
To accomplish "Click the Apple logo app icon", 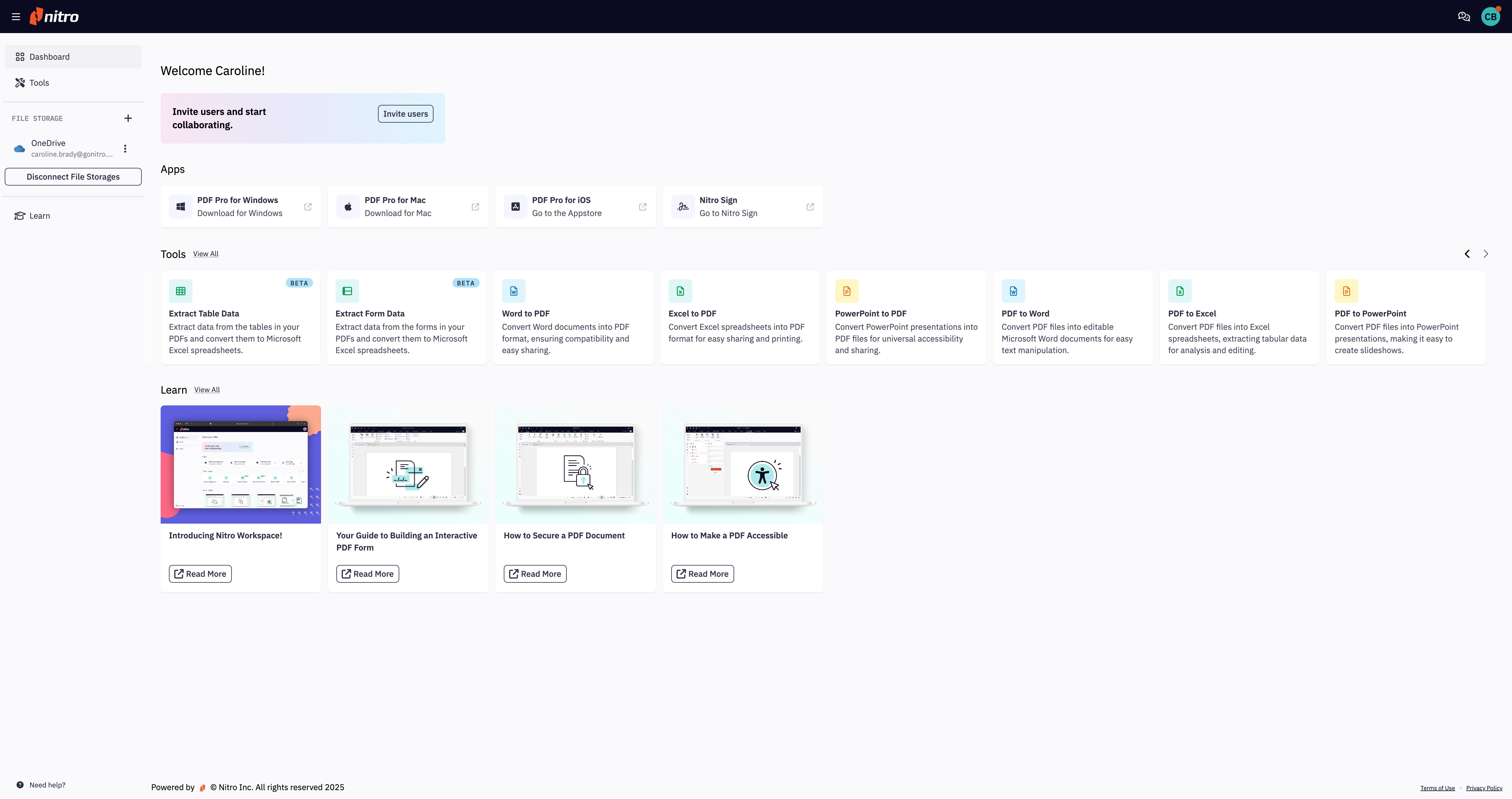I will coord(348,207).
